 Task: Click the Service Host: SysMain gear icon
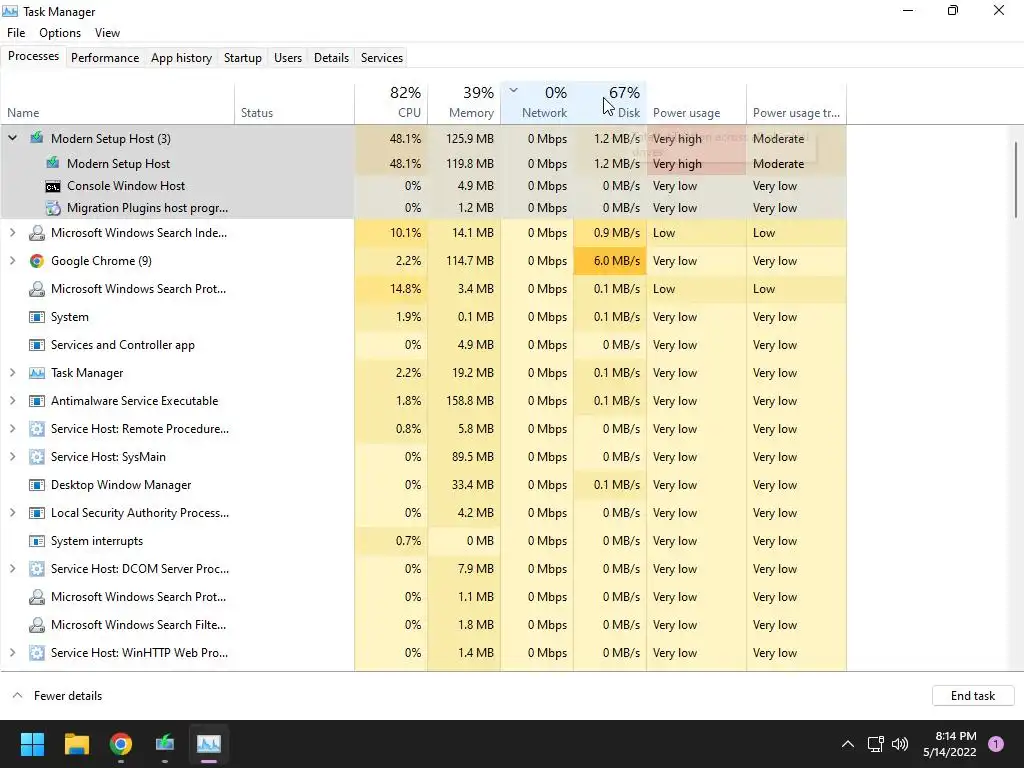pyautogui.click(x=37, y=457)
